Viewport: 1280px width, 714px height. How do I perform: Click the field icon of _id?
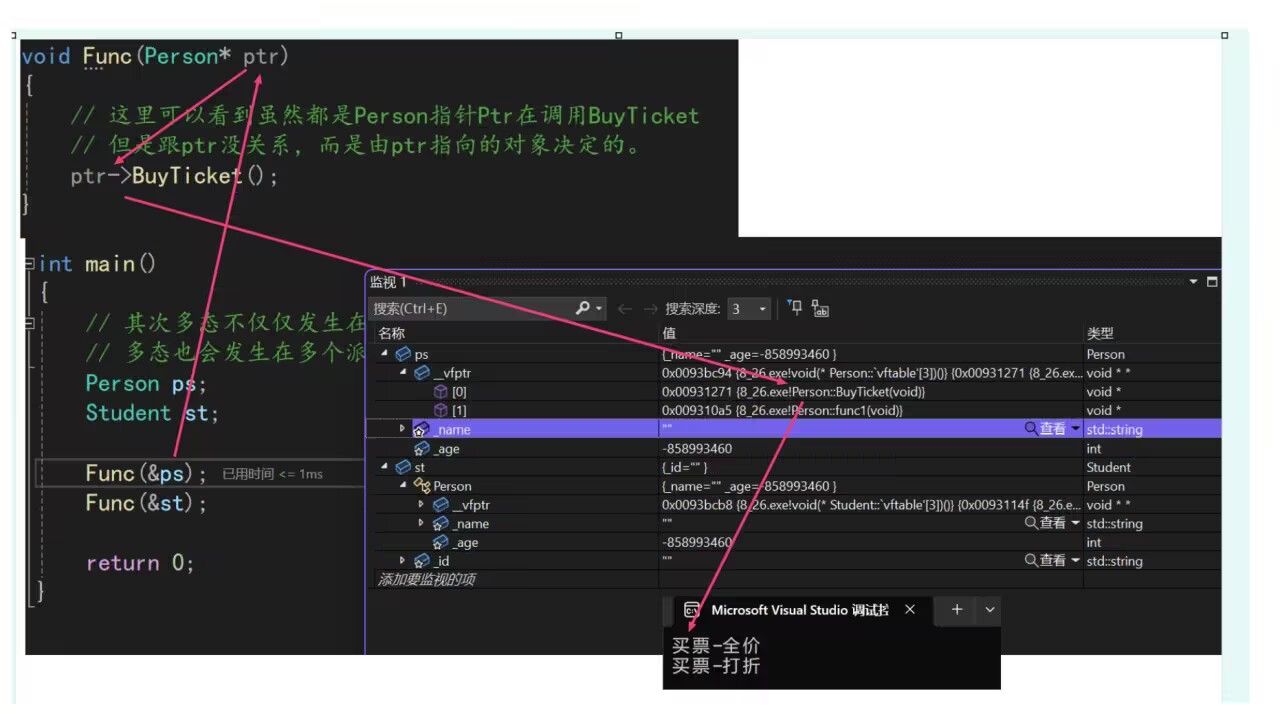422,561
